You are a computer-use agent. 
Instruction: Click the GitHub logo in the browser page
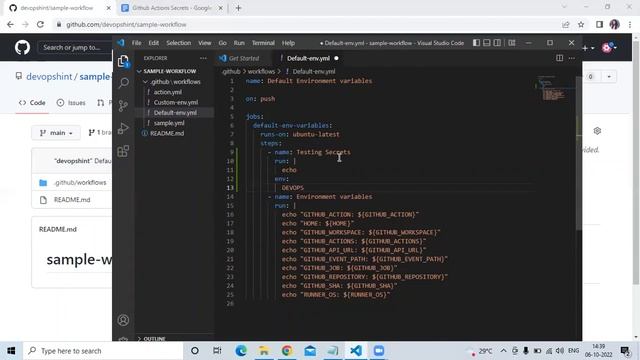pyautogui.click(x=22, y=47)
